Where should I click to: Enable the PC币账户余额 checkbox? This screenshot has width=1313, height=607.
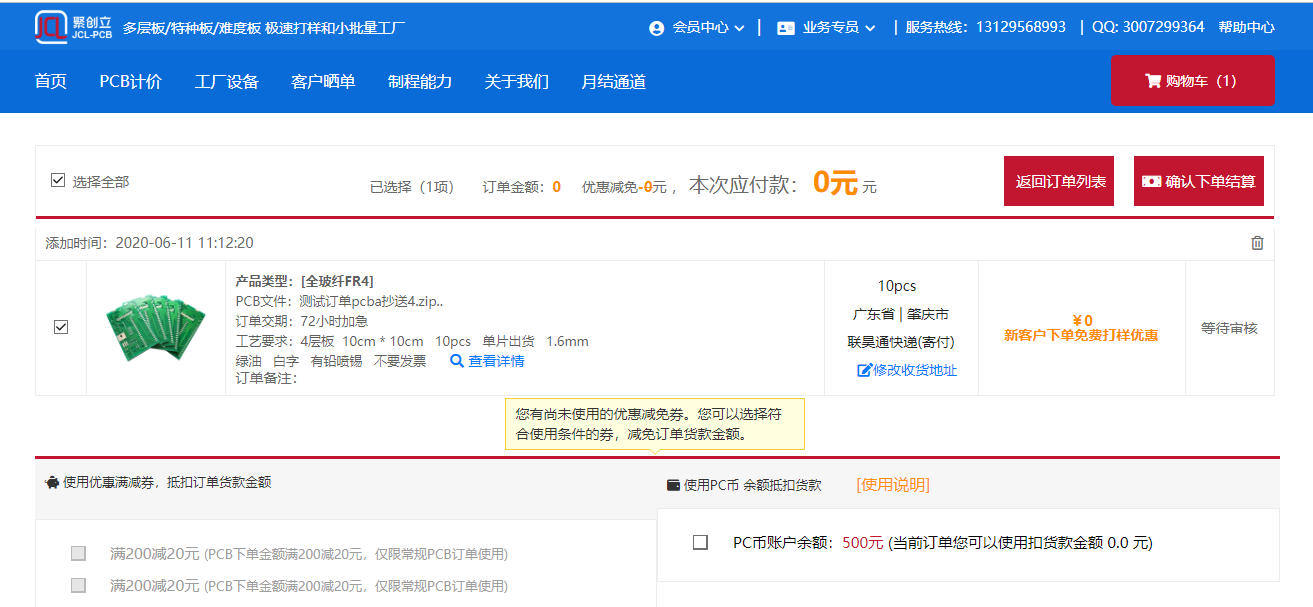[x=700, y=542]
